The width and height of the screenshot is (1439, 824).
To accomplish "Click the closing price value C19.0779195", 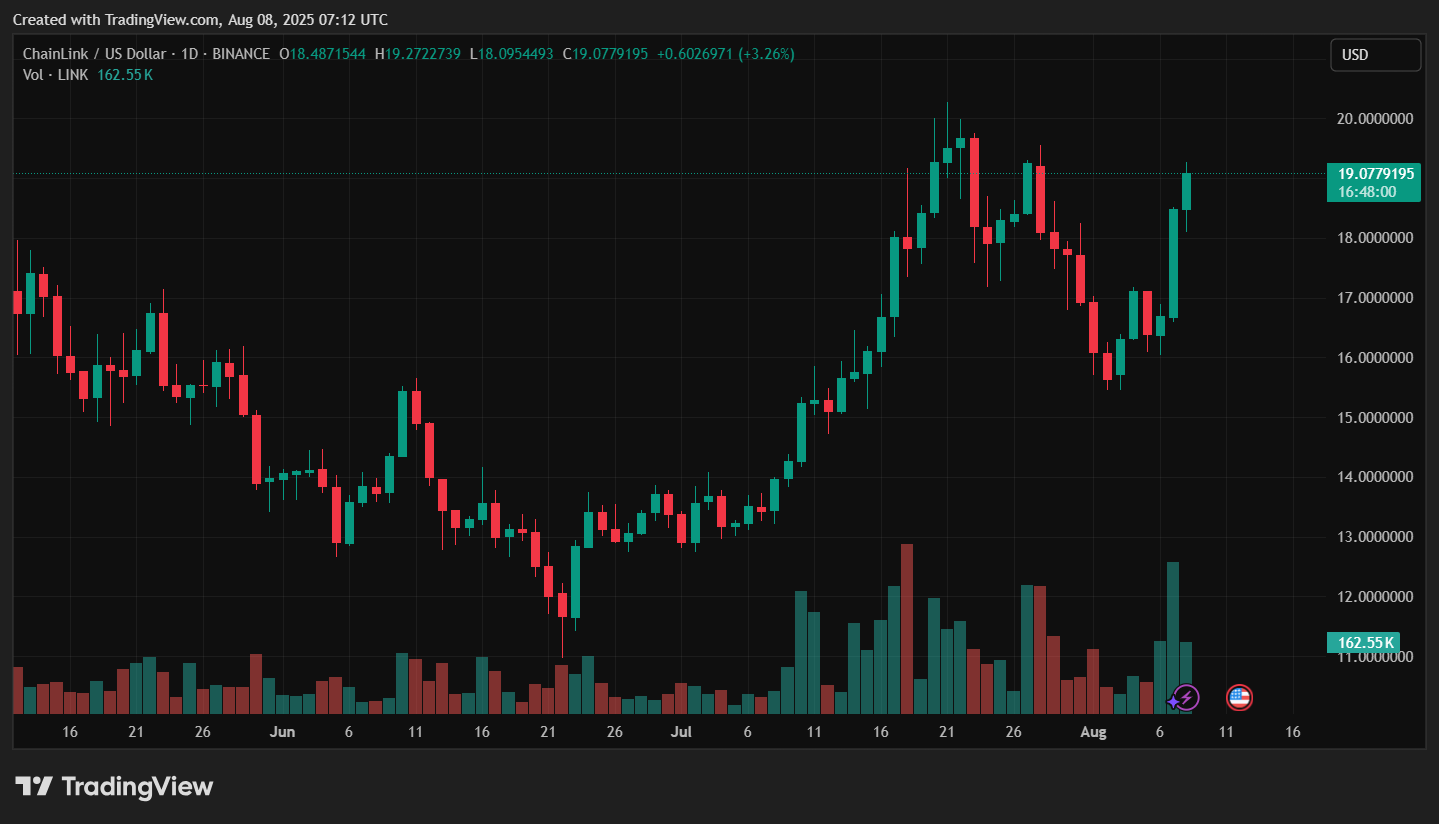I will [605, 54].
